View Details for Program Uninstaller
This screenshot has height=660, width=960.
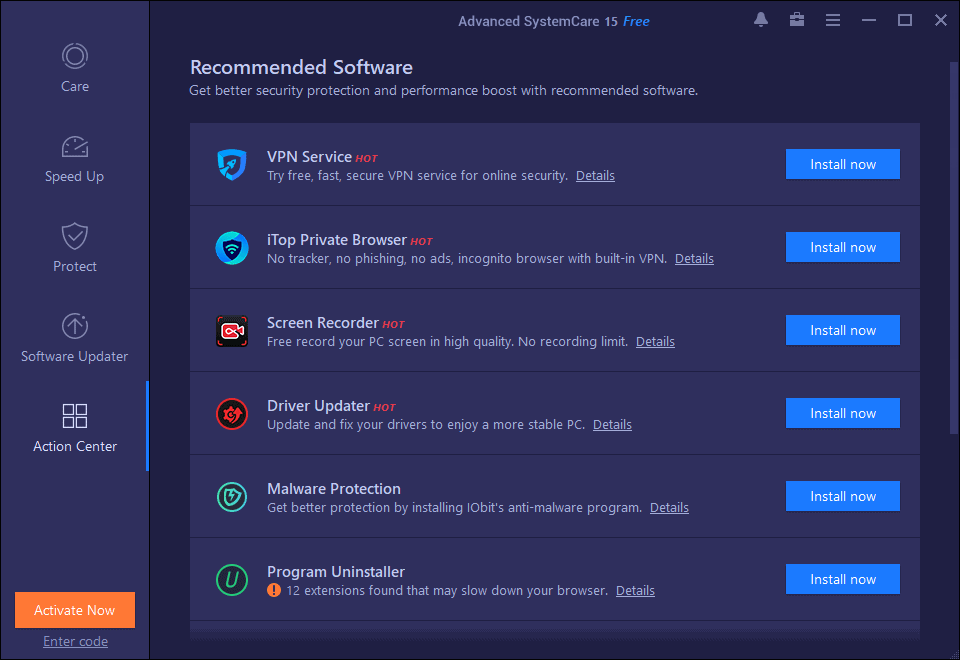click(635, 591)
